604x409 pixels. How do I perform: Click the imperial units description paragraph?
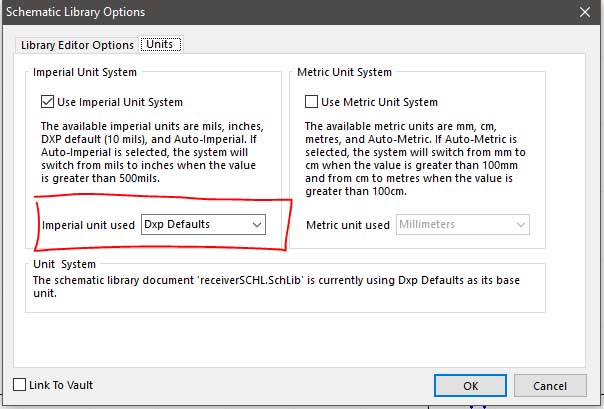tap(150, 152)
